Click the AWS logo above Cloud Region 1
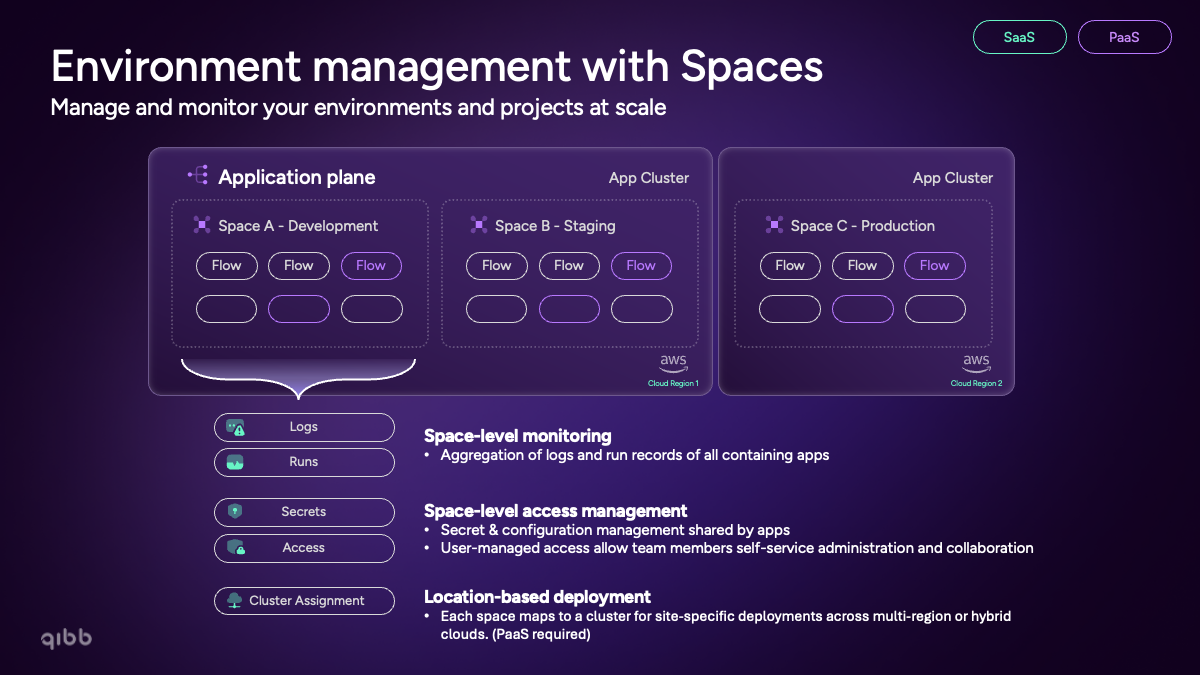Viewport: 1200px width, 675px height. [x=673, y=363]
